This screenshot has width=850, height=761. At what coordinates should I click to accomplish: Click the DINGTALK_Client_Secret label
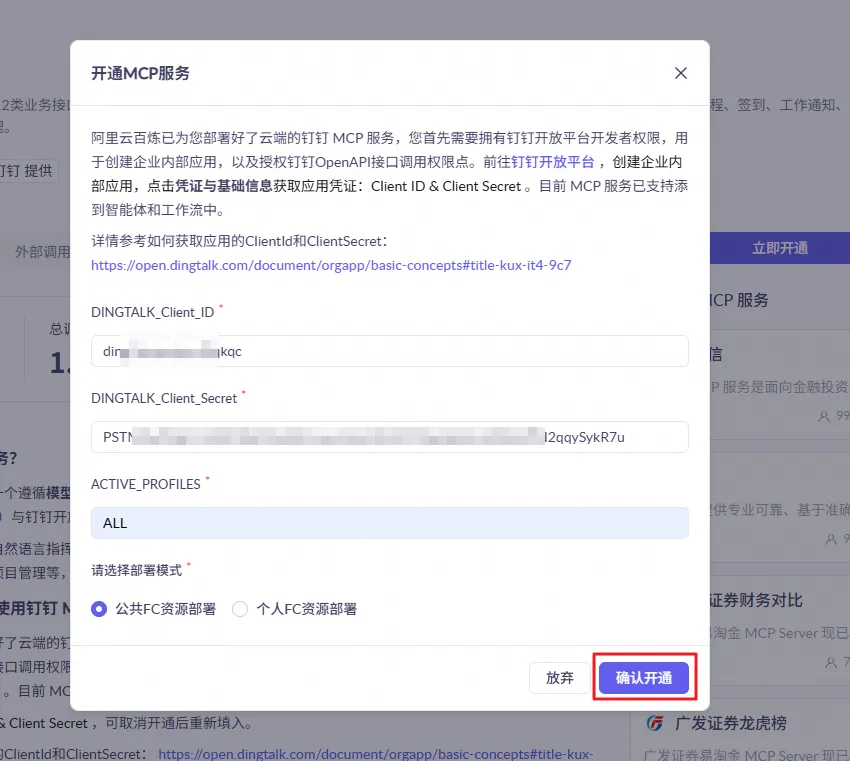164,398
